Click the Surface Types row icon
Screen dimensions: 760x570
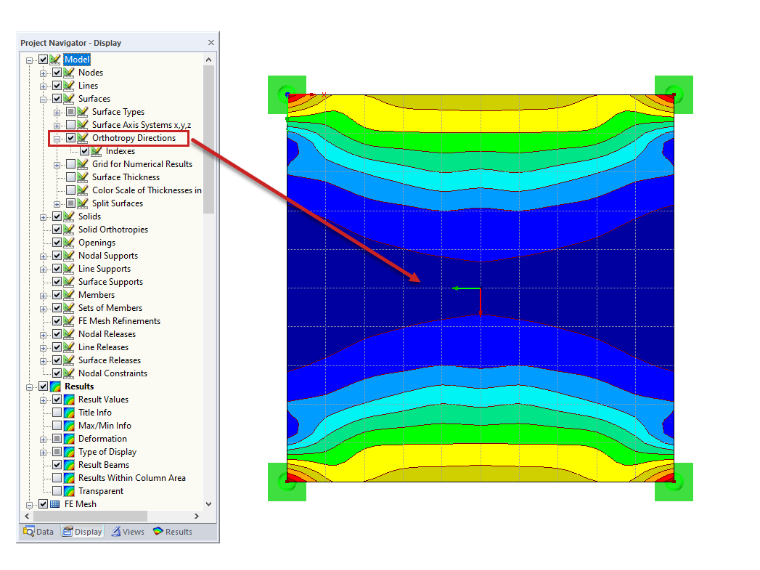coord(83,112)
